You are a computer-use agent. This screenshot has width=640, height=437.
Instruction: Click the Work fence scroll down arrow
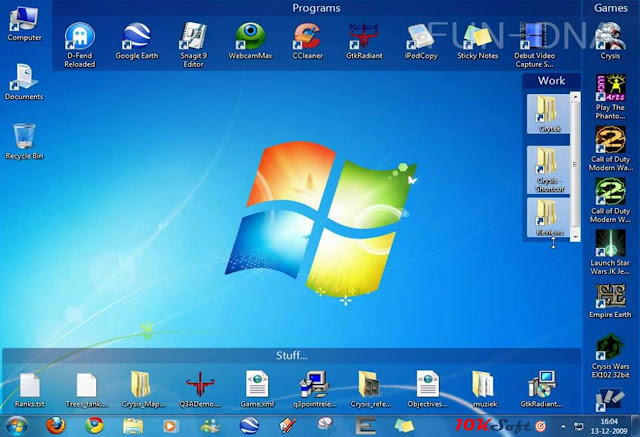coord(575,237)
